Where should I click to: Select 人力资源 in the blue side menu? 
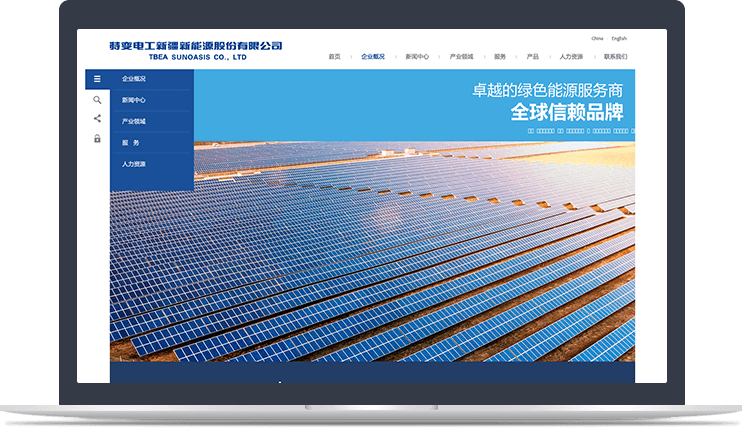point(134,163)
